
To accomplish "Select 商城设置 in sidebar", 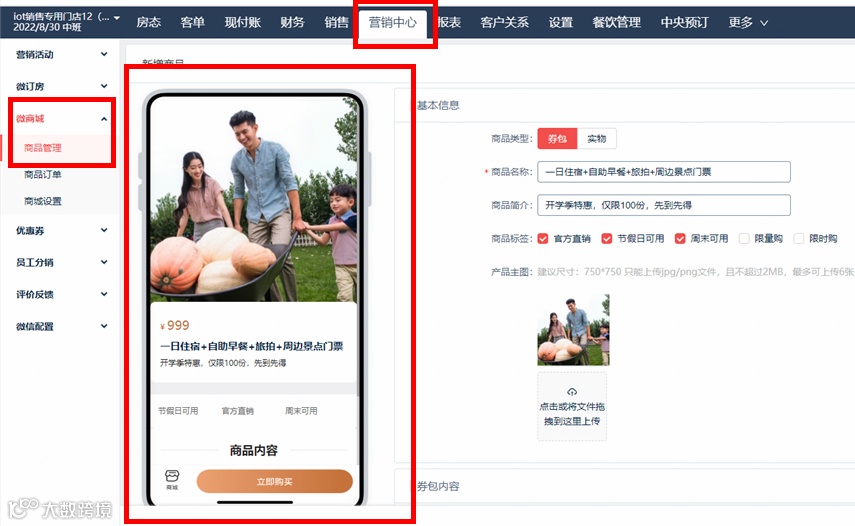I will click(x=43, y=201).
